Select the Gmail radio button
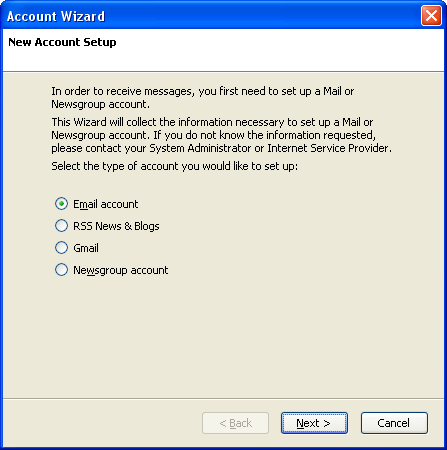The width and height of the screenshot is (447, 450). tap(61, 248)
